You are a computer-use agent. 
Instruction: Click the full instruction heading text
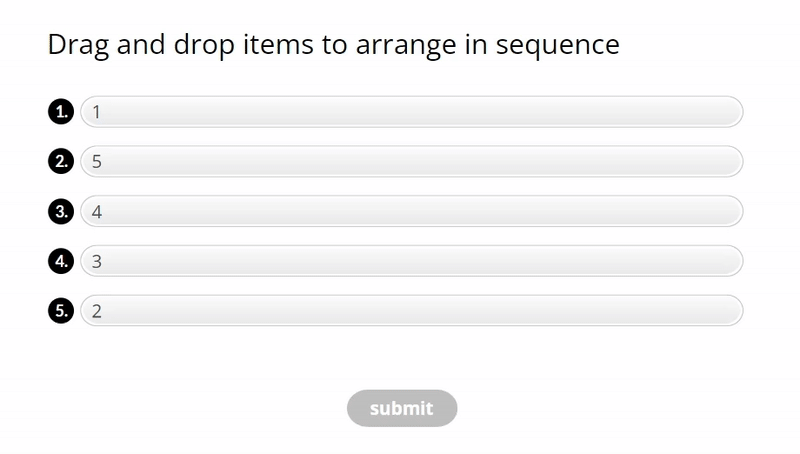pyautogui.click(x=333, y=45)
